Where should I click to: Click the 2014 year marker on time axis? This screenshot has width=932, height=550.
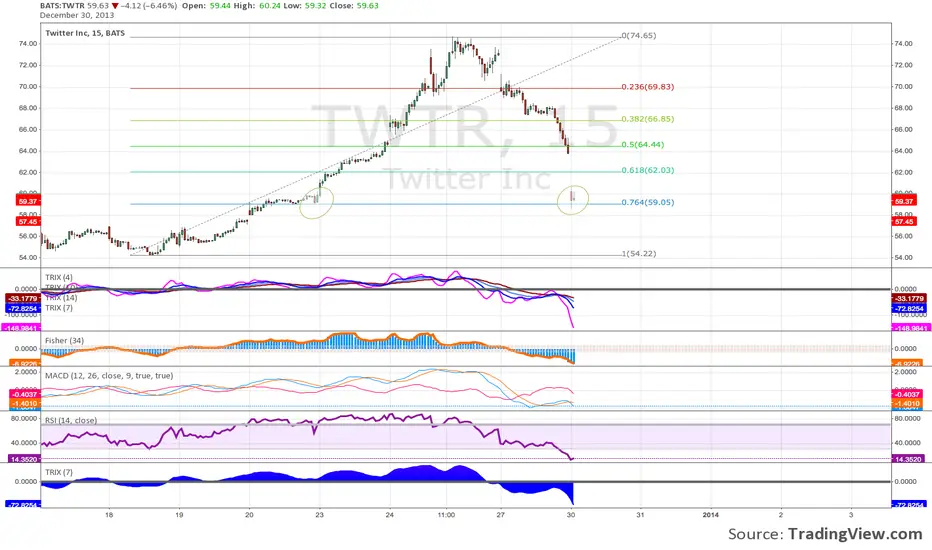710,515
